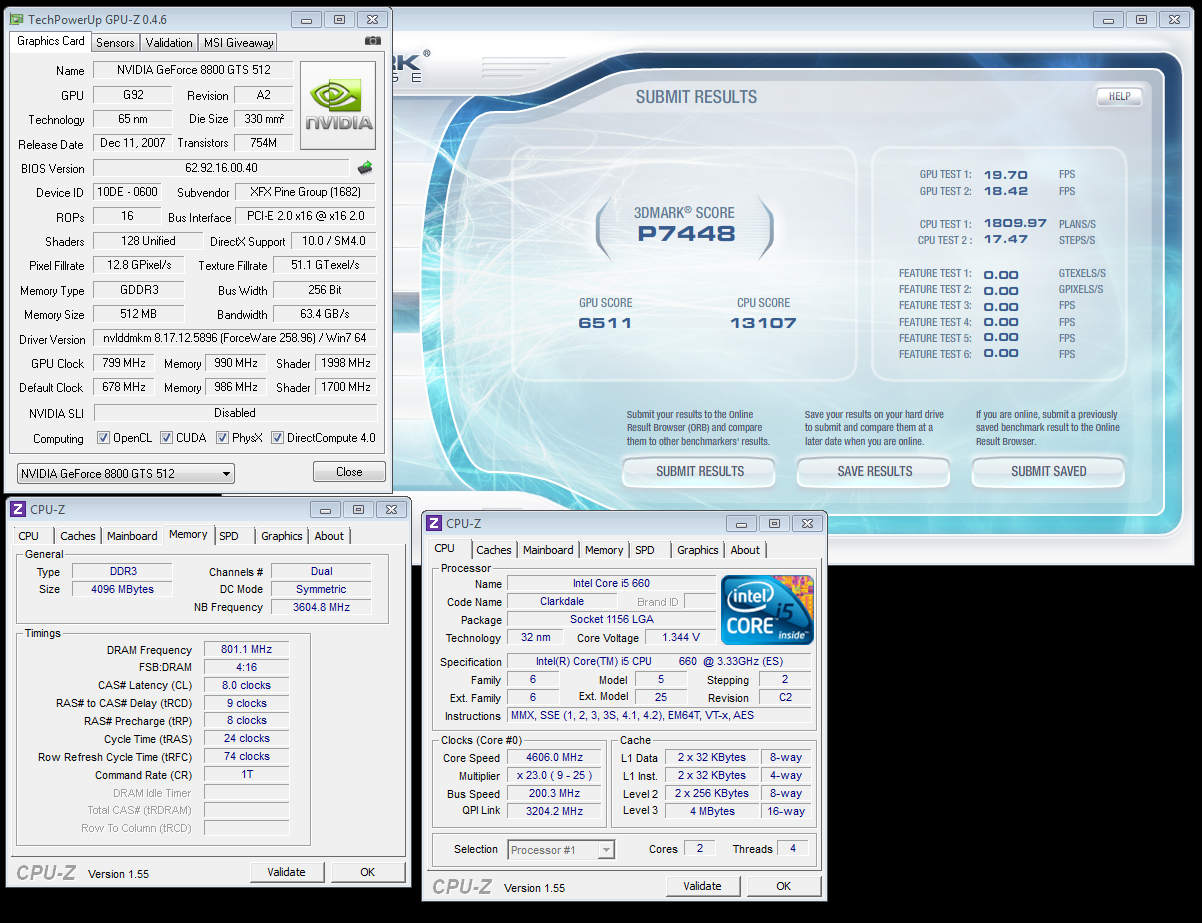
Task: Click the FSB:DRAM 4:16 value
Action: coord(246,667)
